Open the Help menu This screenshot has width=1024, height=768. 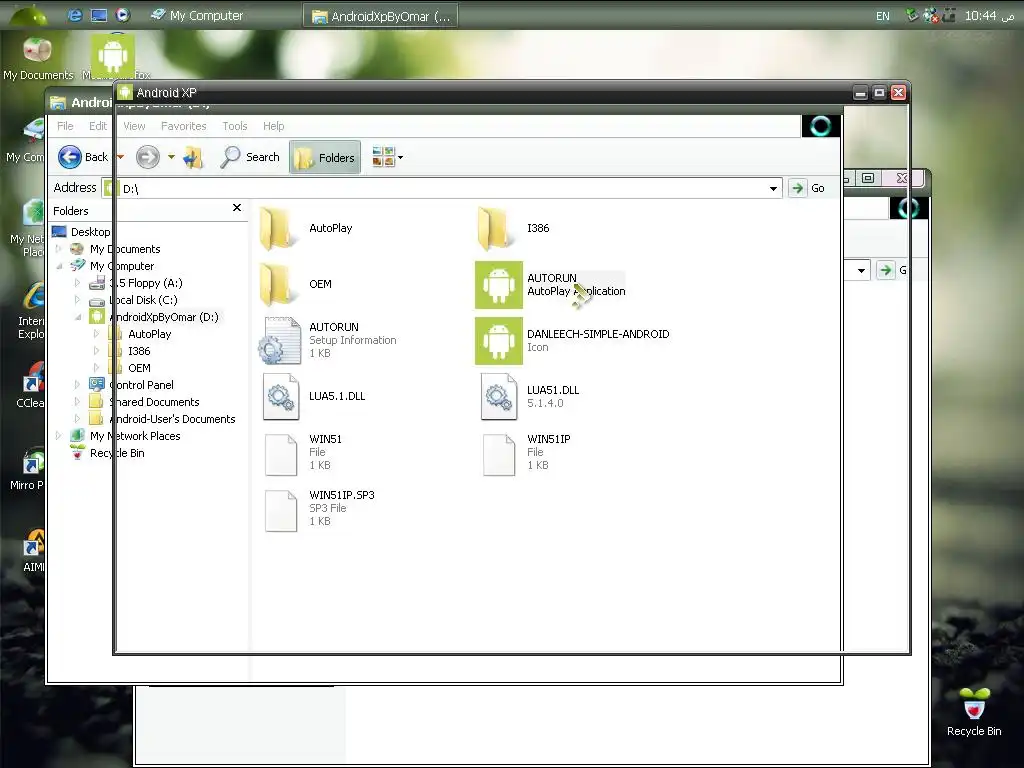click(274, 126)
